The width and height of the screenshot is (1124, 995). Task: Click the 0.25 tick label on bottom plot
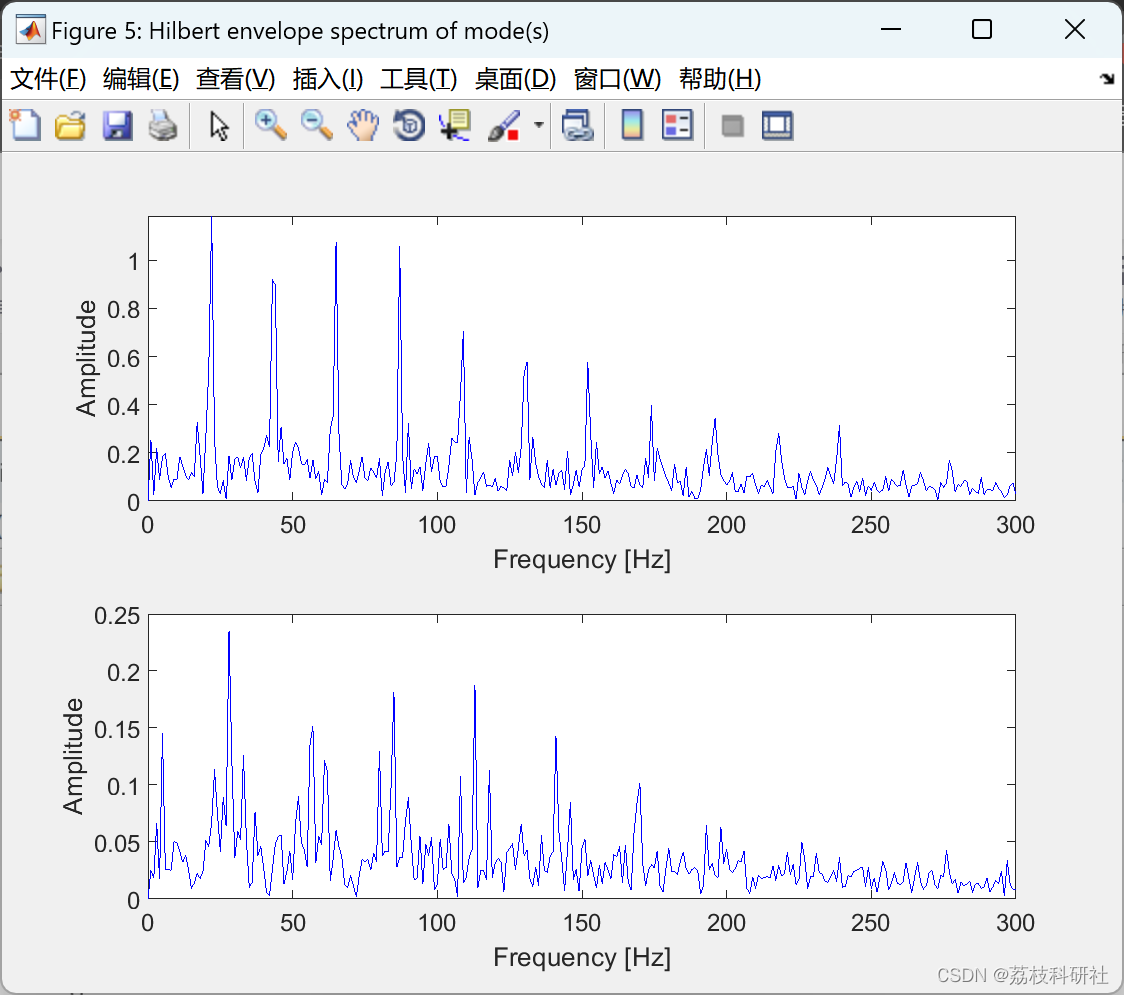pos(117,616)
